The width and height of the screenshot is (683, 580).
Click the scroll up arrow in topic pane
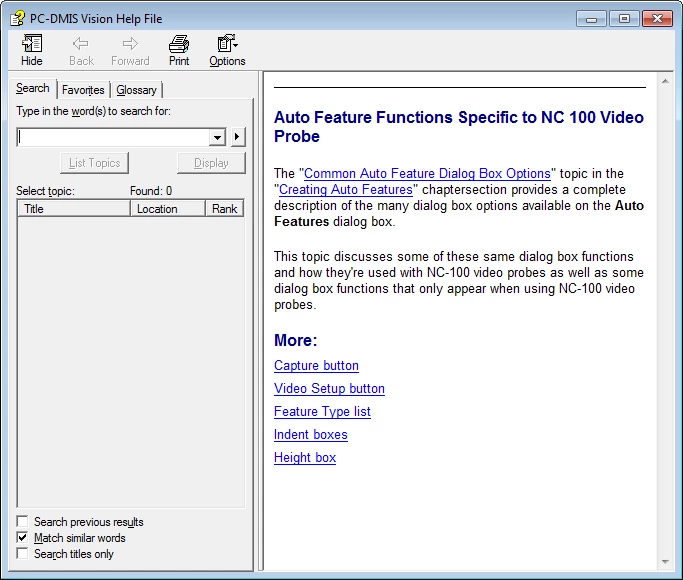[x=665, y=81]
